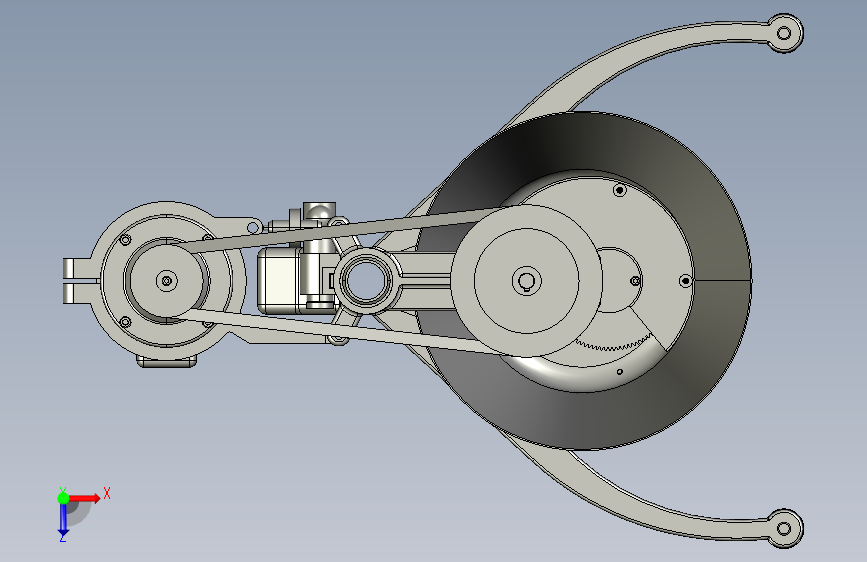This screenshot has height=562, width=867.
Task: Click the red X axis arrow of the triad
Action: [84, 498]
